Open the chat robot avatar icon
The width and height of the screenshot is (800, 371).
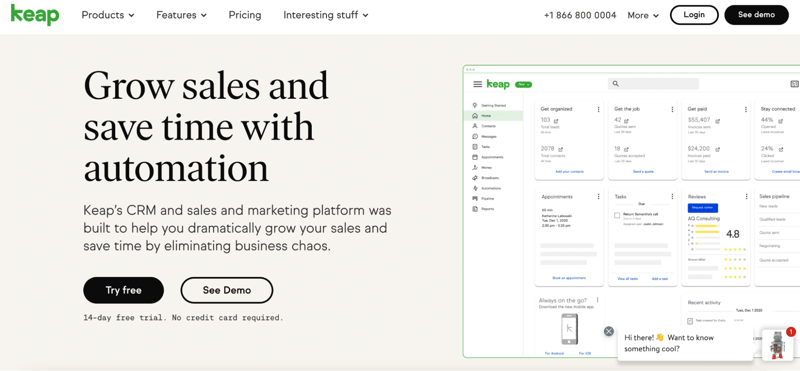tap(777, 345)
